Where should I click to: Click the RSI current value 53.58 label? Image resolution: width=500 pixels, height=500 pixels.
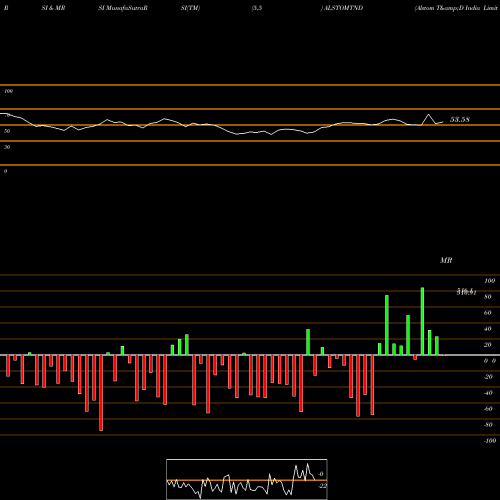[460, 119]
